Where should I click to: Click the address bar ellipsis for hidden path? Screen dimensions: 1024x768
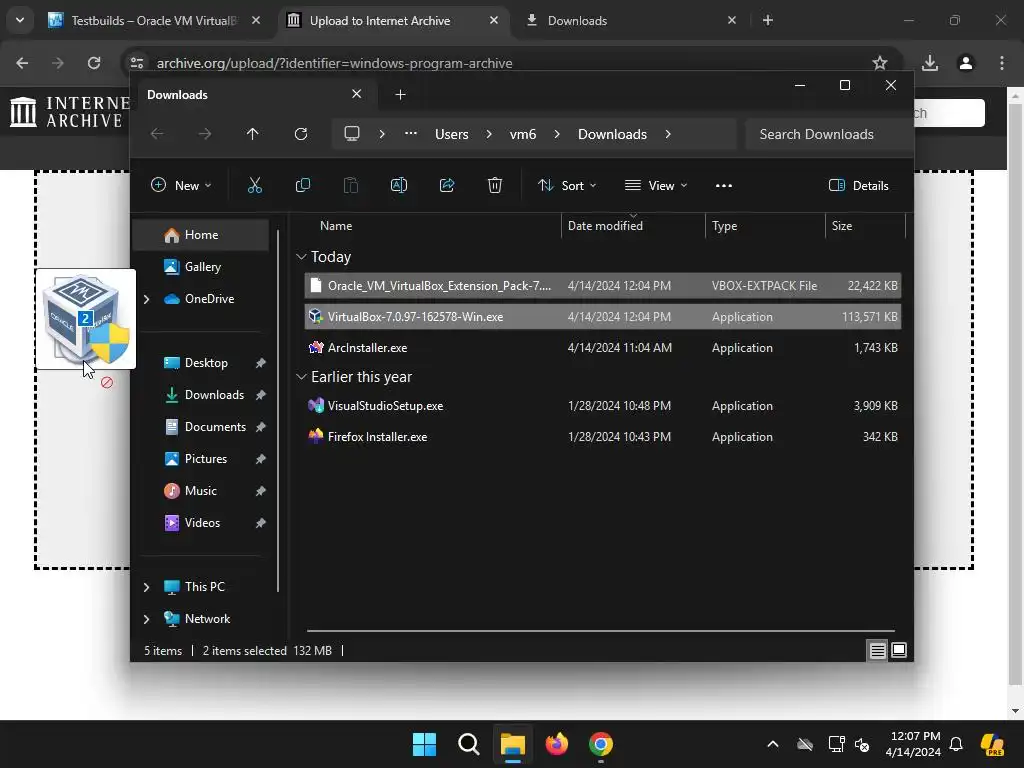[411, 134]
